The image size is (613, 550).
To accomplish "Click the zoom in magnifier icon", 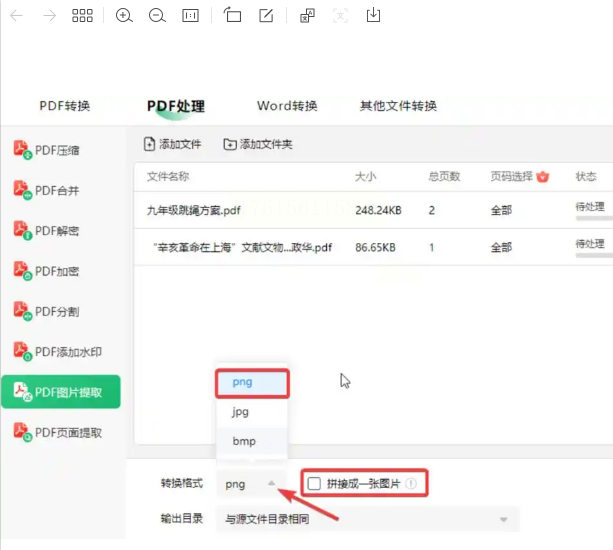I will click(124, 16).
